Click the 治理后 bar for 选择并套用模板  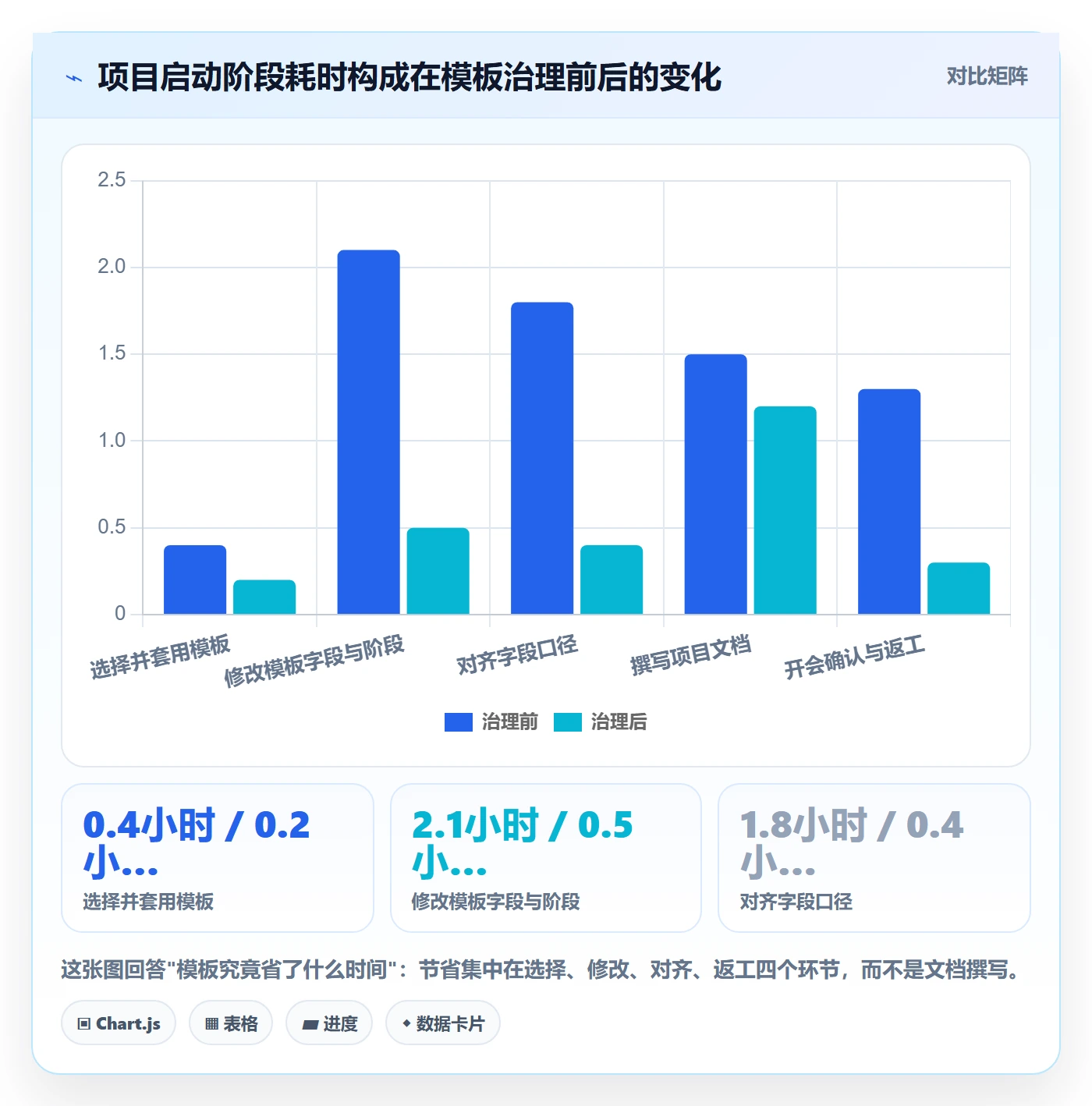[x=264, y=597]
